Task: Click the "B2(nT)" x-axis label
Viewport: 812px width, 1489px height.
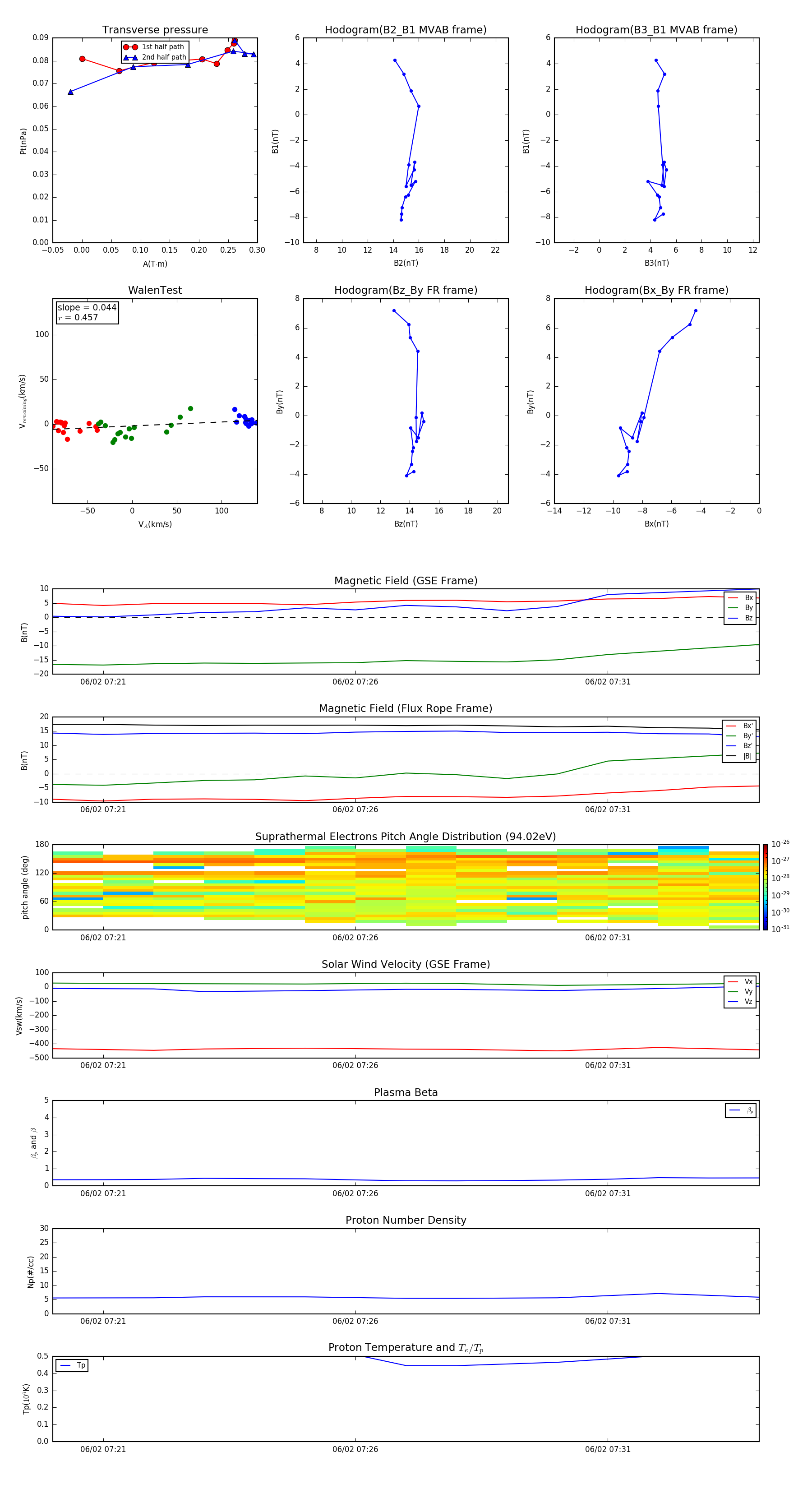Action: click(x=406, y=263)
